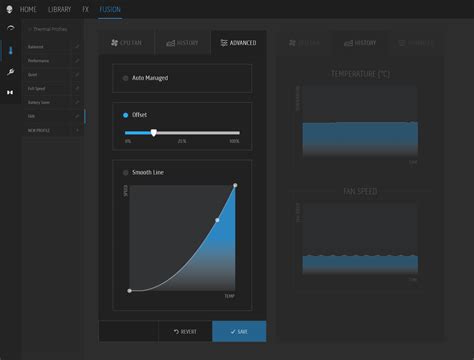The height and width of the screenshot is (360, 474).
Task: Edit the Battery Saver profile pencil icon
Action: pos(77,102)
